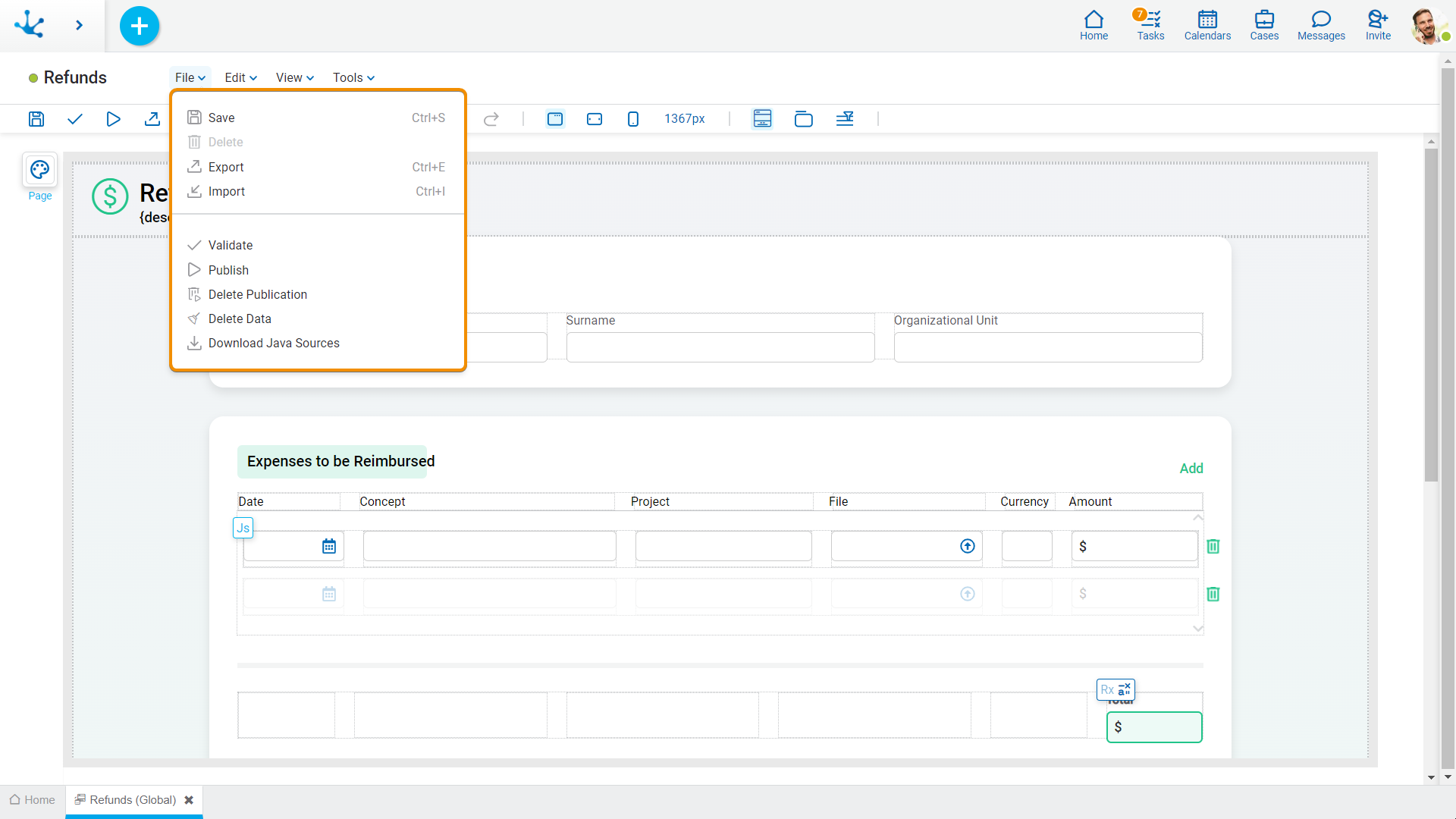Click the canvas vertical scrollbar

pos(1431,315)
